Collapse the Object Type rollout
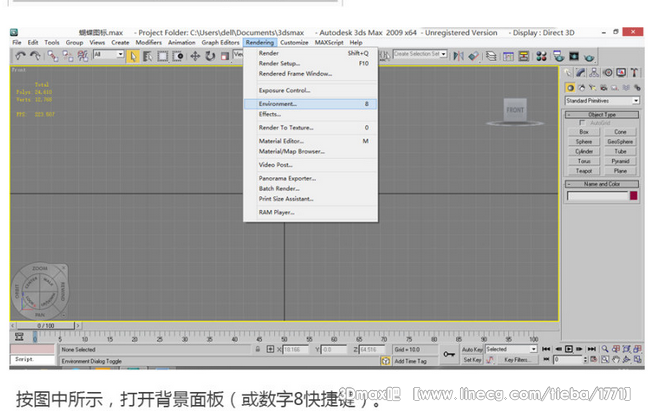The height and width of the screenshot is (411, 660). pos(602,115)
